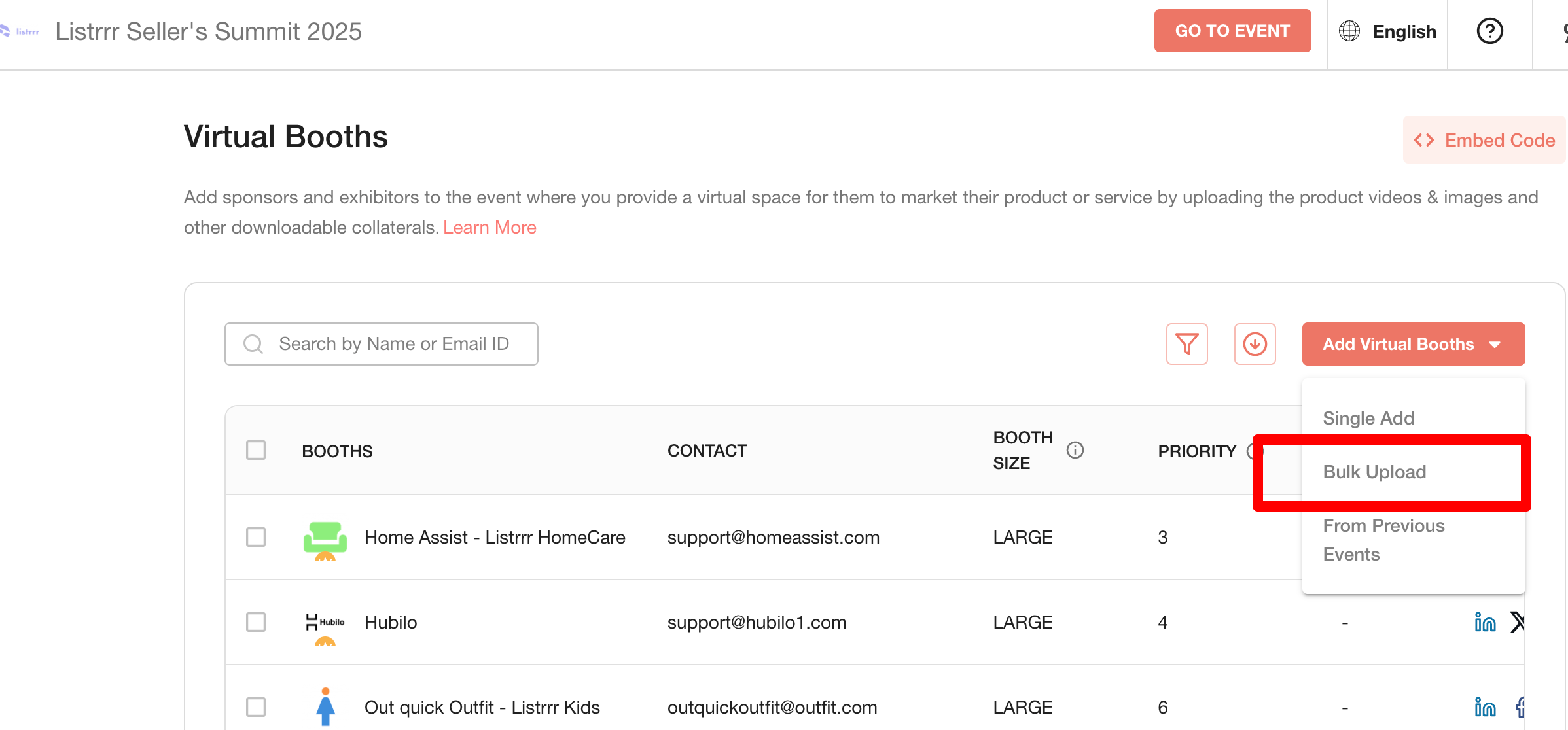Tick the Out quick Outfit checkbox
This screenshot has width=1568, height=730.
[256, 707]
